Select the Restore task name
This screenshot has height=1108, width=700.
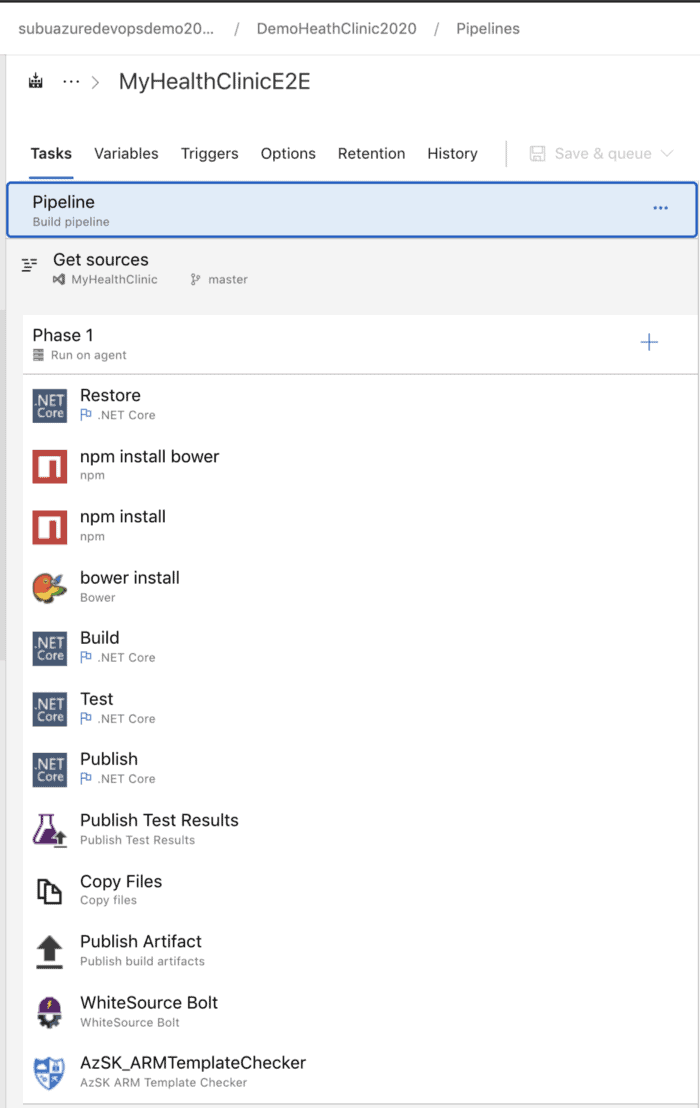[x=110, y=395]
